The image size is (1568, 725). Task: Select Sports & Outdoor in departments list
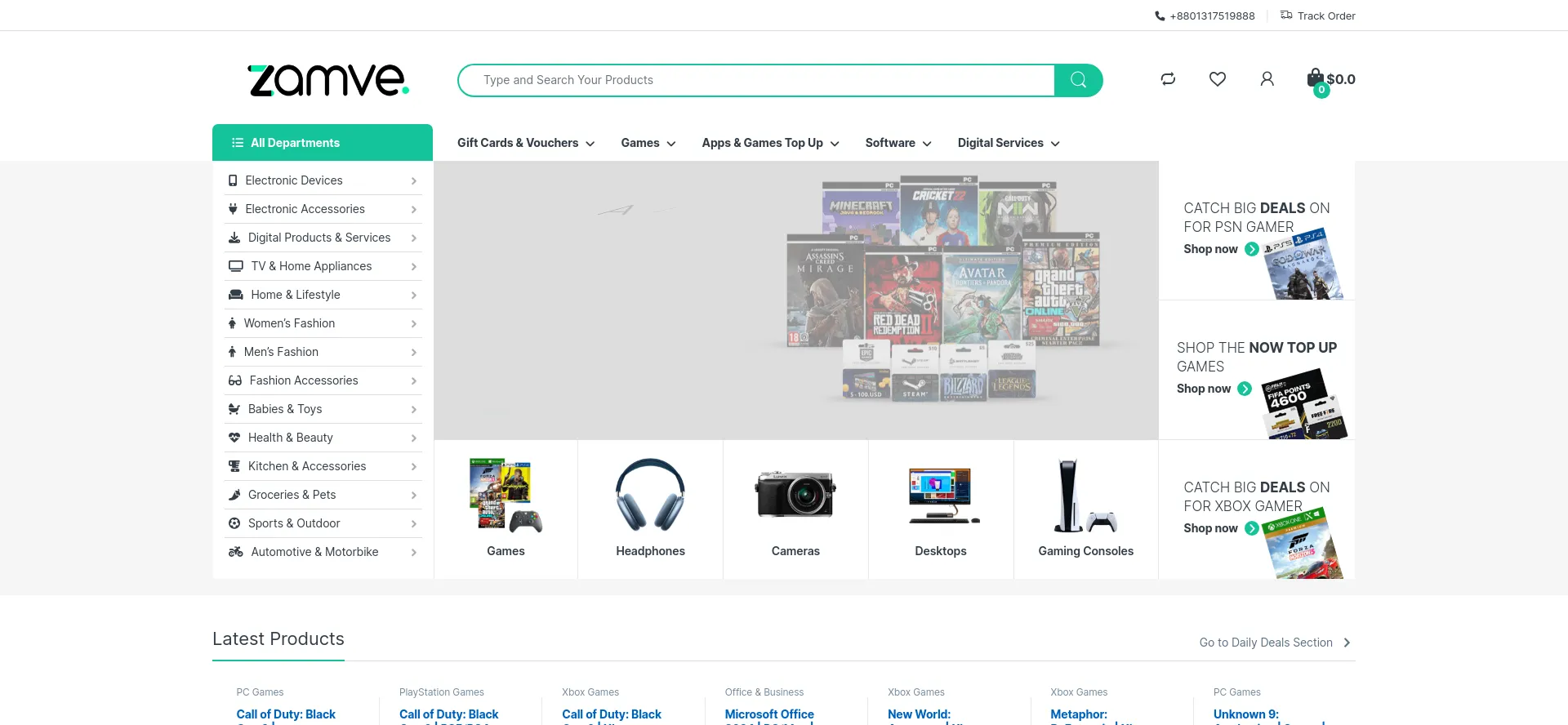coord(294,523)
